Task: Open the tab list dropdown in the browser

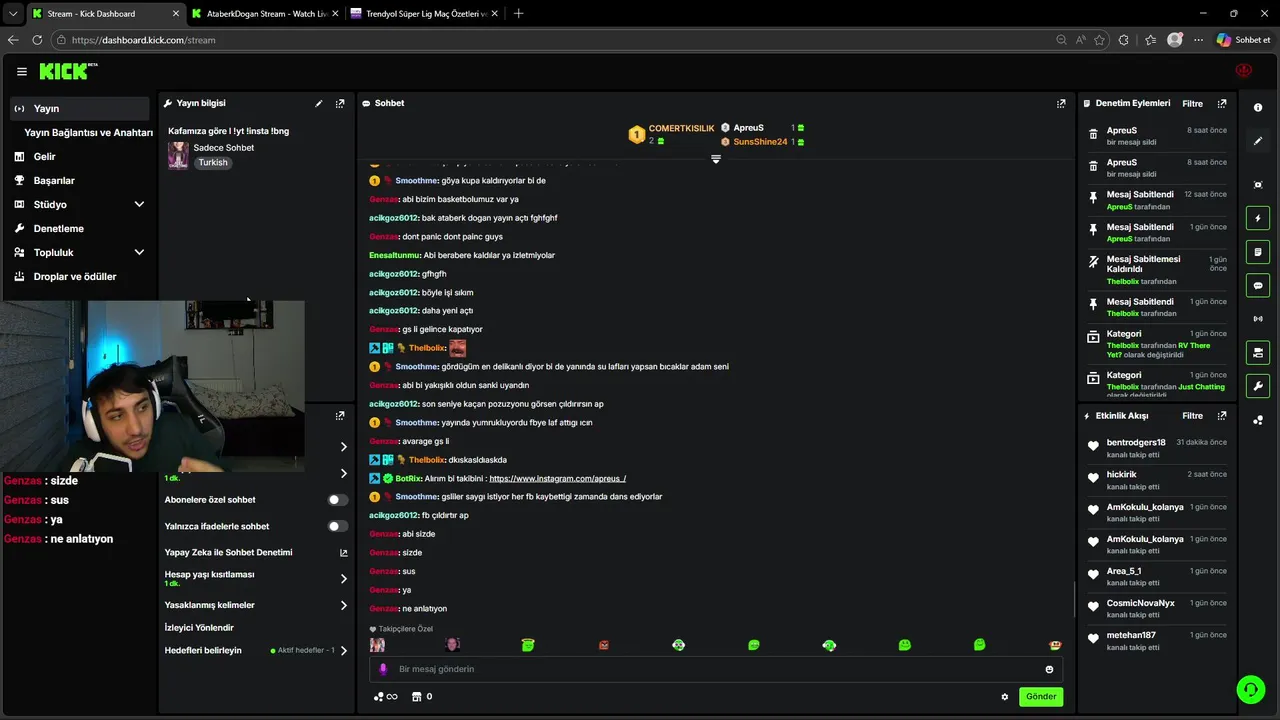Action: 12,14
